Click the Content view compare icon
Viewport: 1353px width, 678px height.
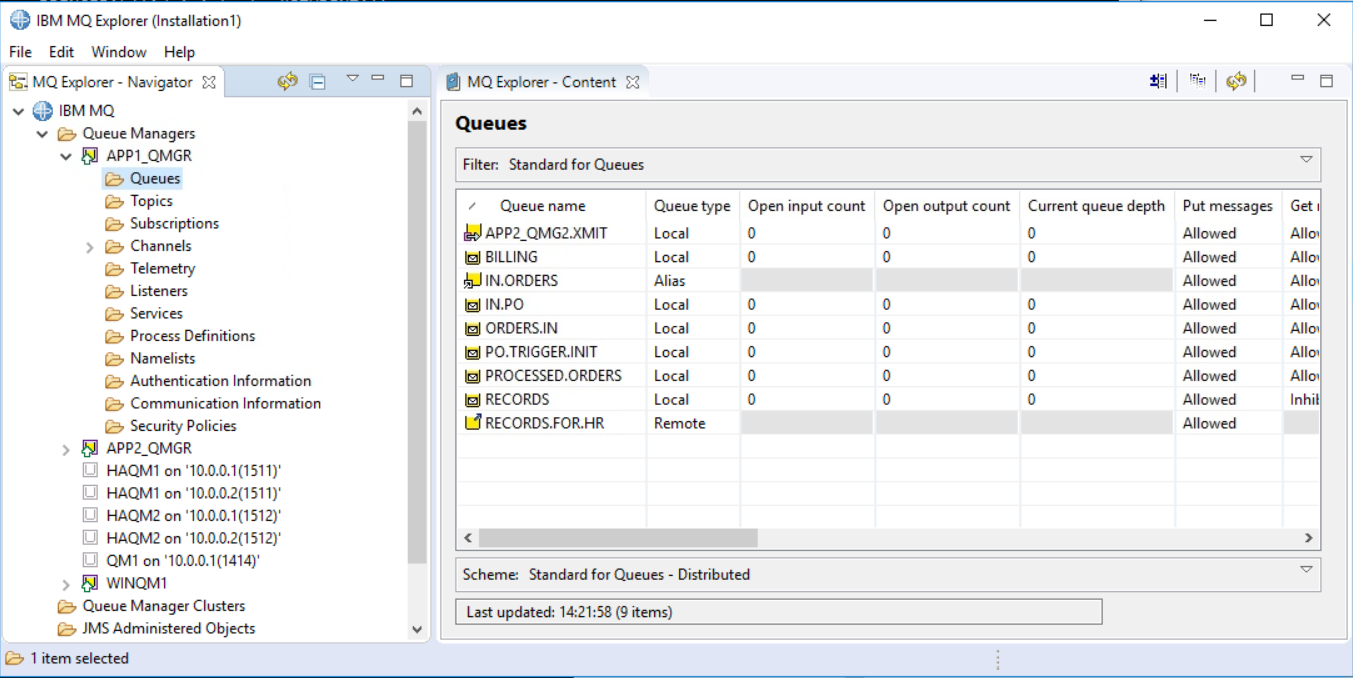(x=1159, y=81)
